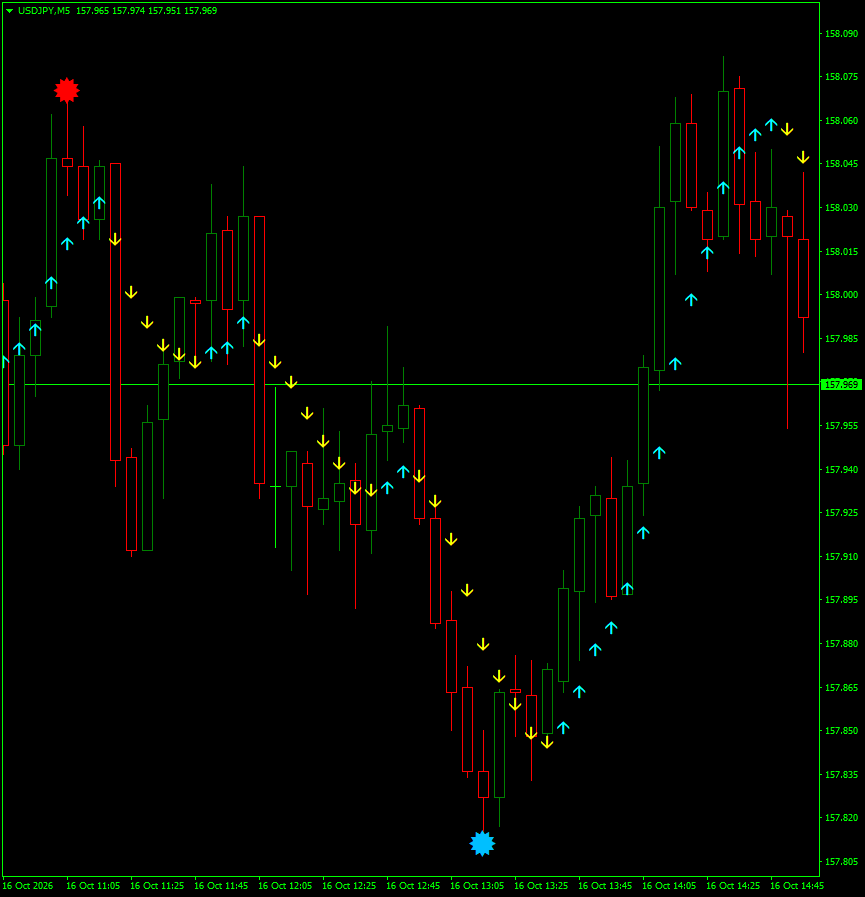Click the 157.965 open value in the header
This screenshot has height=897, width=865.
92,11
